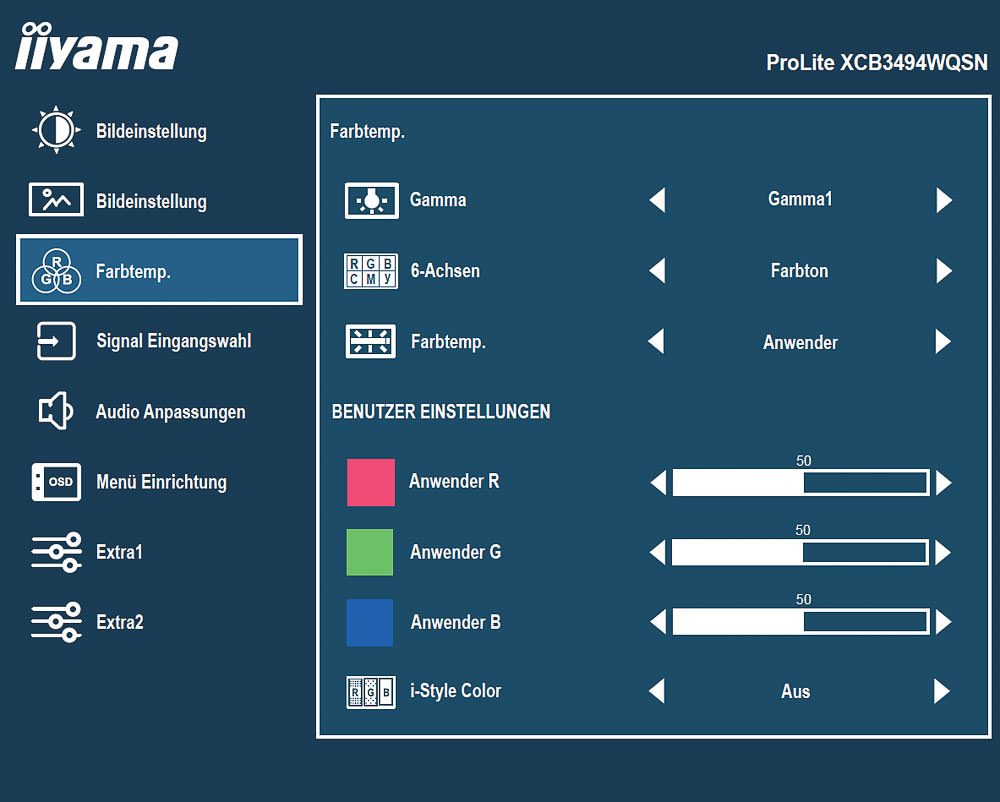The image size is (1000, 802).
Task: Click the Anwender G slider bar
Action: tap(800, 552)
